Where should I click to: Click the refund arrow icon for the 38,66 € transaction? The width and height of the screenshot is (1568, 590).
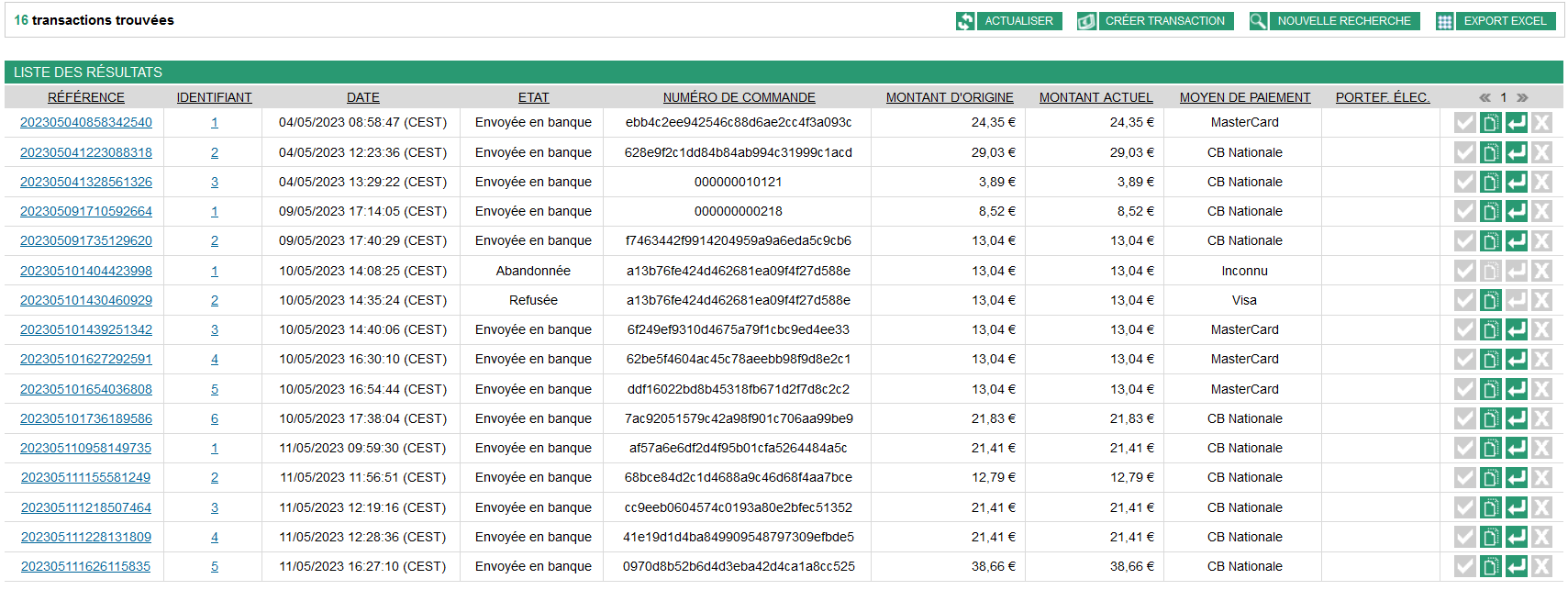(1517, 566)
